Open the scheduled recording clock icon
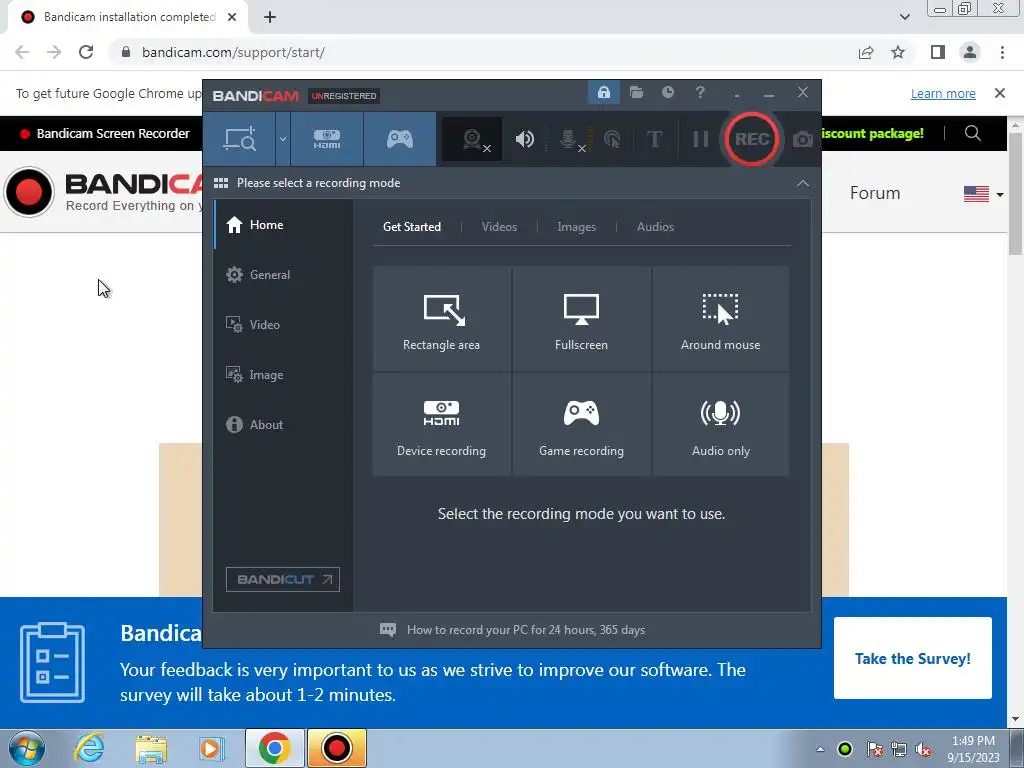Image resolution: width=1024 pixels, height=768 pixels. (x=667, y=92)
